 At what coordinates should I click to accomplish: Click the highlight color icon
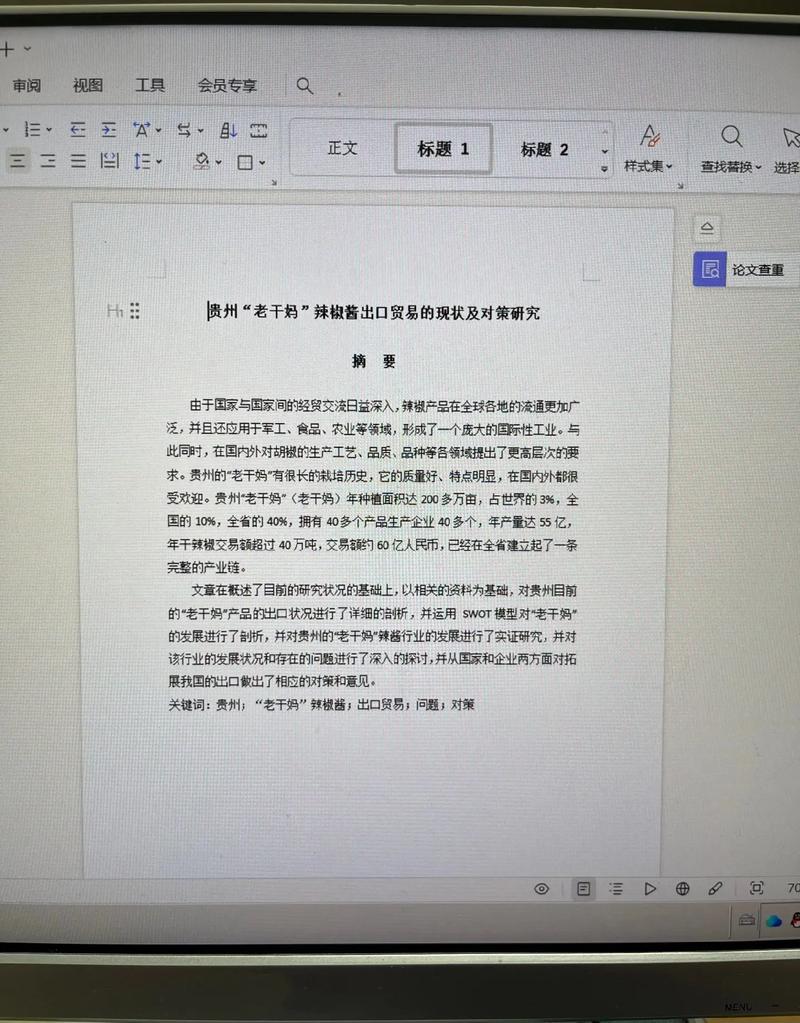(202, 161)
